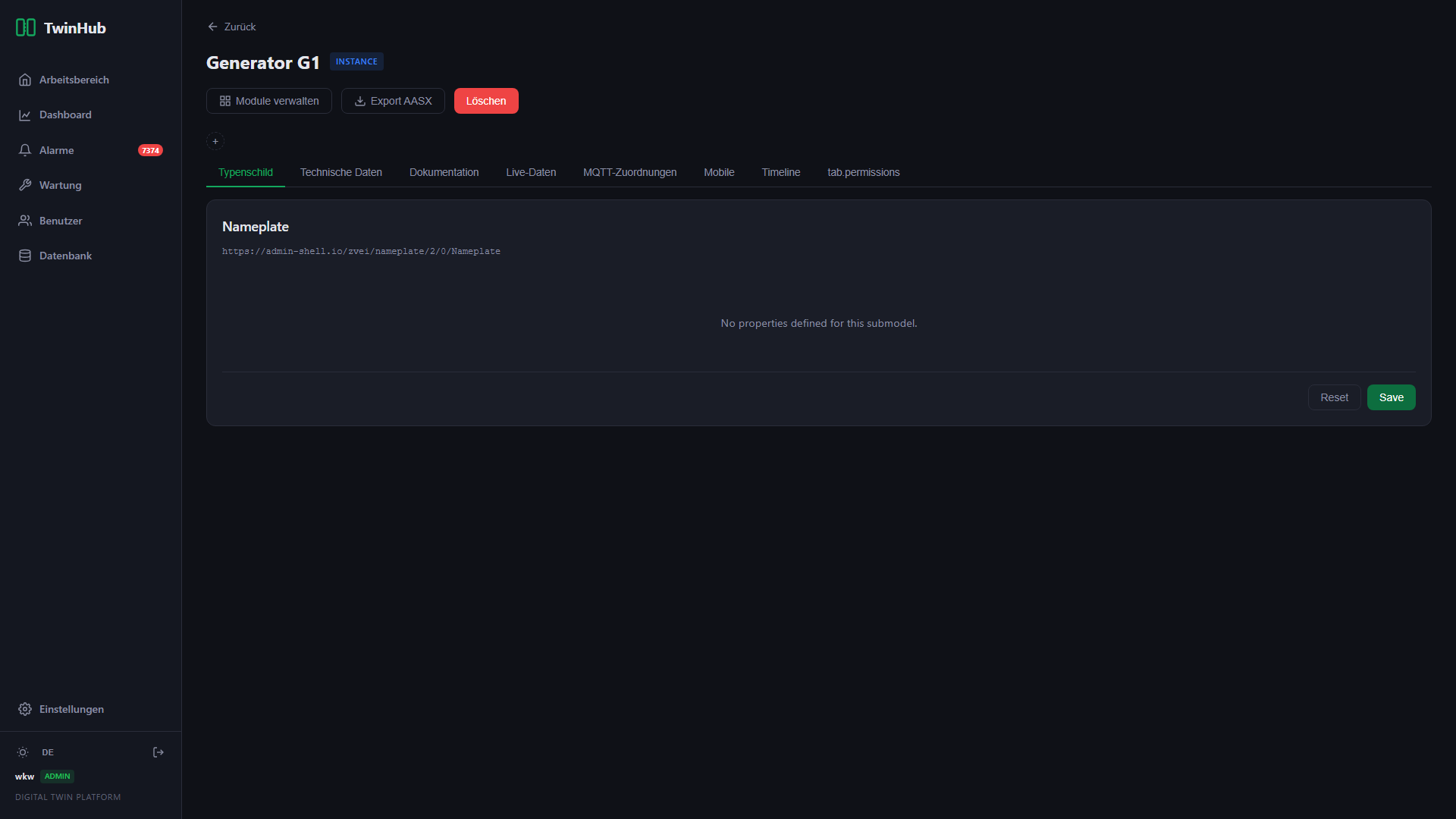Open Datenbank via the database icon
Image resolution: width=1456 pixels, height=819 pixels.
pos(25,256)
